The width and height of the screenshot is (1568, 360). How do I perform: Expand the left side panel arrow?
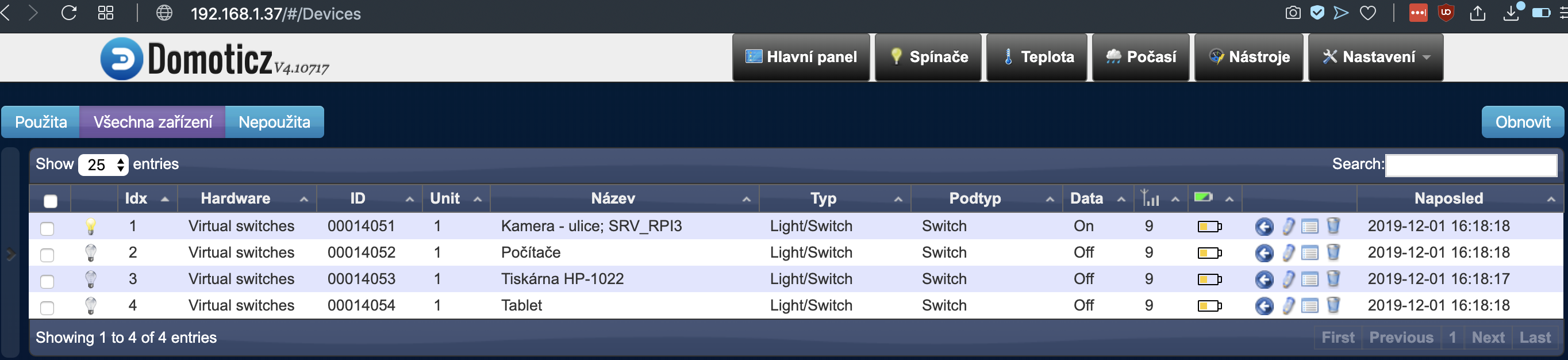tap(11, 254)
